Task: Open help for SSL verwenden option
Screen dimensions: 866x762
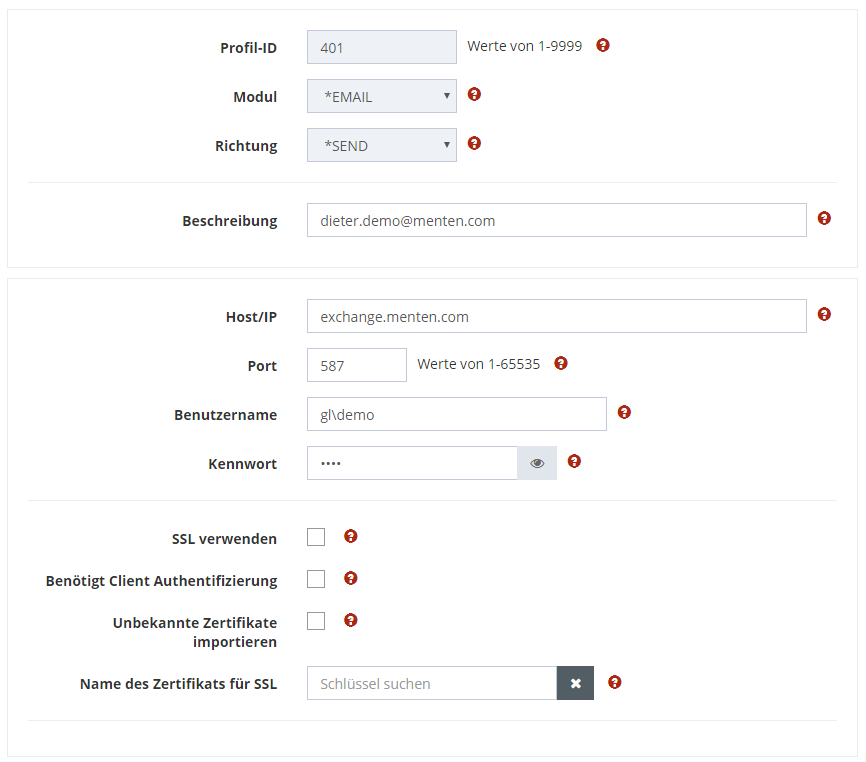Action: coord(351,536)
